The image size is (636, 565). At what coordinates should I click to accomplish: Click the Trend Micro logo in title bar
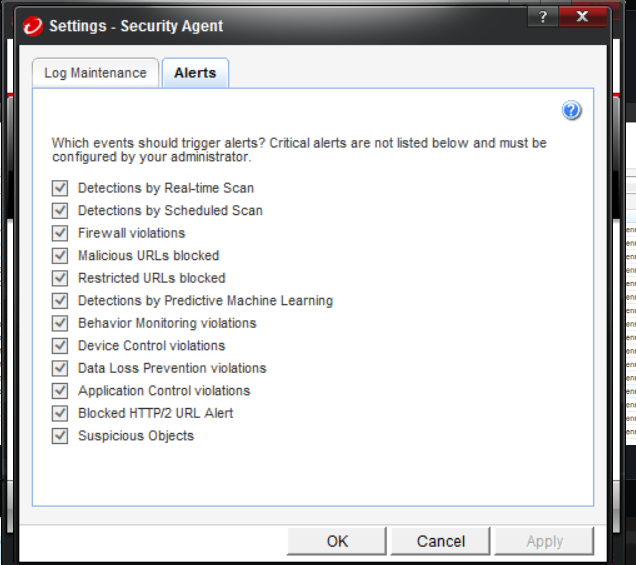pos(33,25)
